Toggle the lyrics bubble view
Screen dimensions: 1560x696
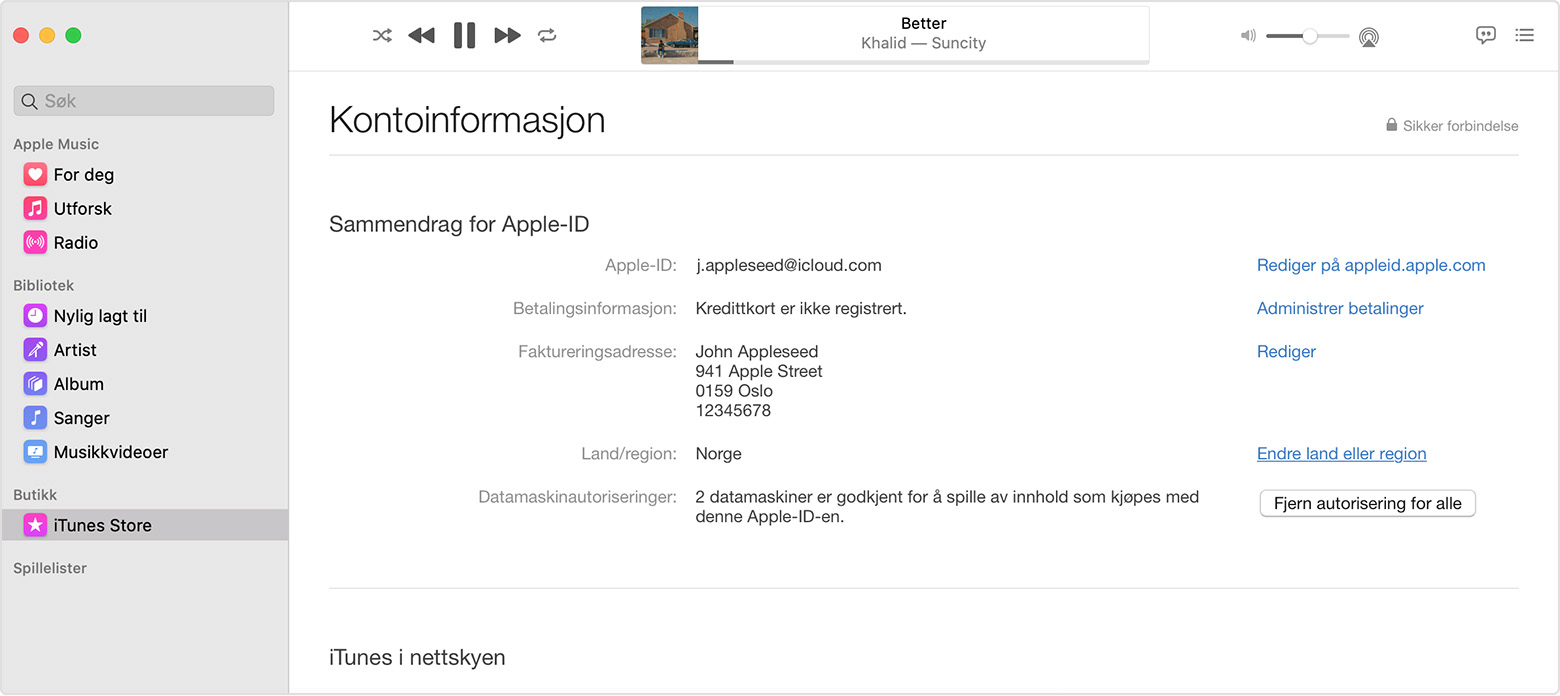[x=1486, y=35]
